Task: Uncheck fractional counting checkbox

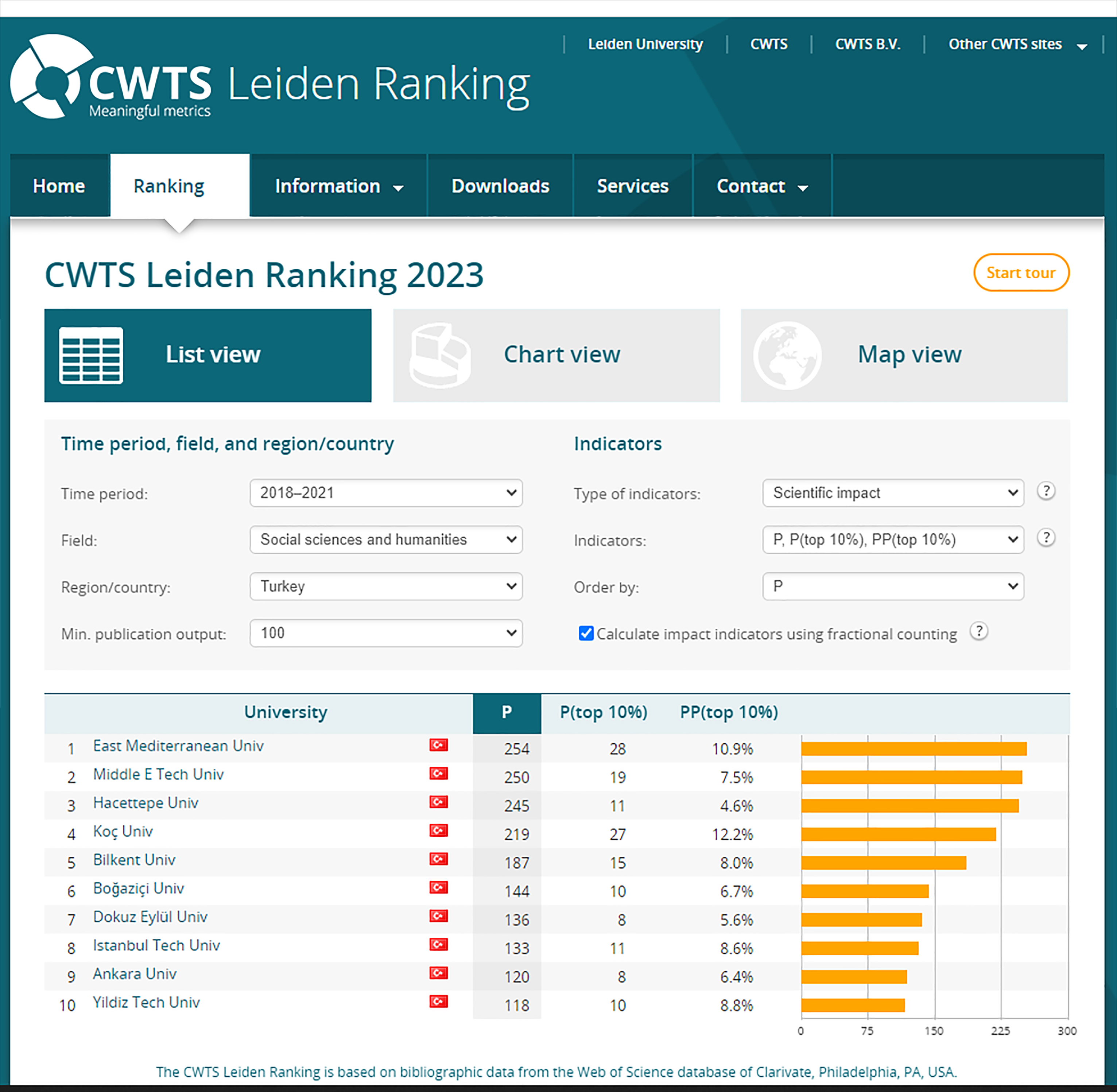Action: [x=586, y=633]
